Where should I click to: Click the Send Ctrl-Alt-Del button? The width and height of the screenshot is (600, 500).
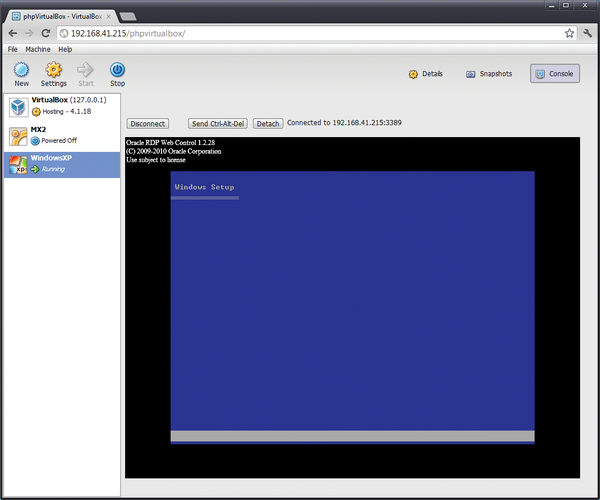pos(217,124)
